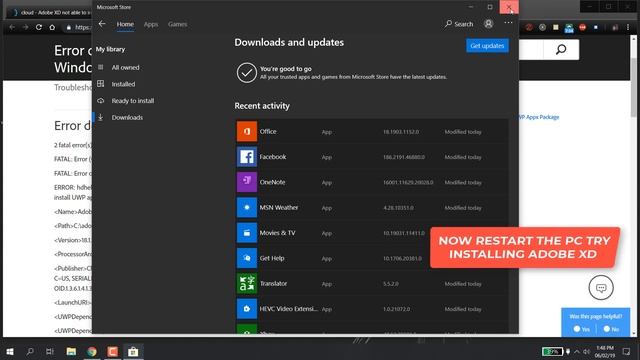Screen dimensions: 640x360
Task: Click the Get Help app name
Action: (x=272, y=258)
